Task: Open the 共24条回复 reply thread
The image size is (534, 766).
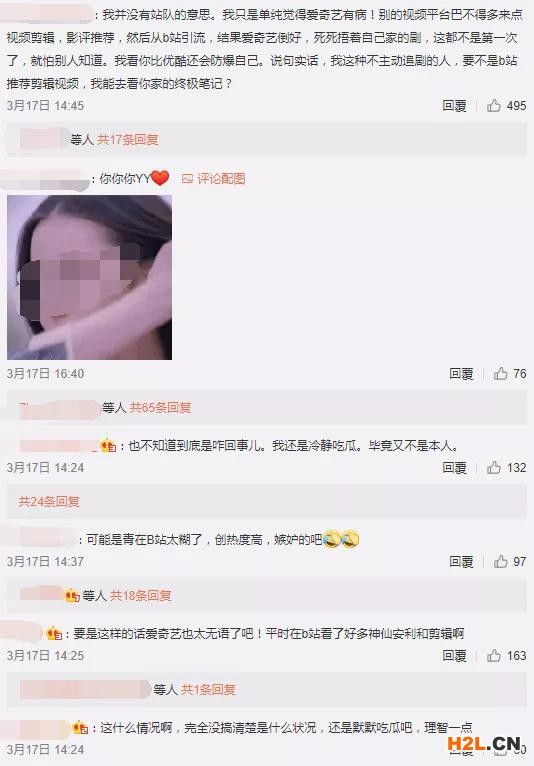Action: [49, 501]
